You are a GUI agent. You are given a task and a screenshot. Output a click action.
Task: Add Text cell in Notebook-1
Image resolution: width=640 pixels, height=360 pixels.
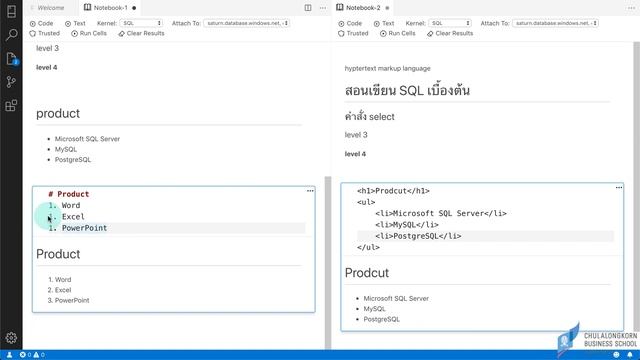(75, 23)
